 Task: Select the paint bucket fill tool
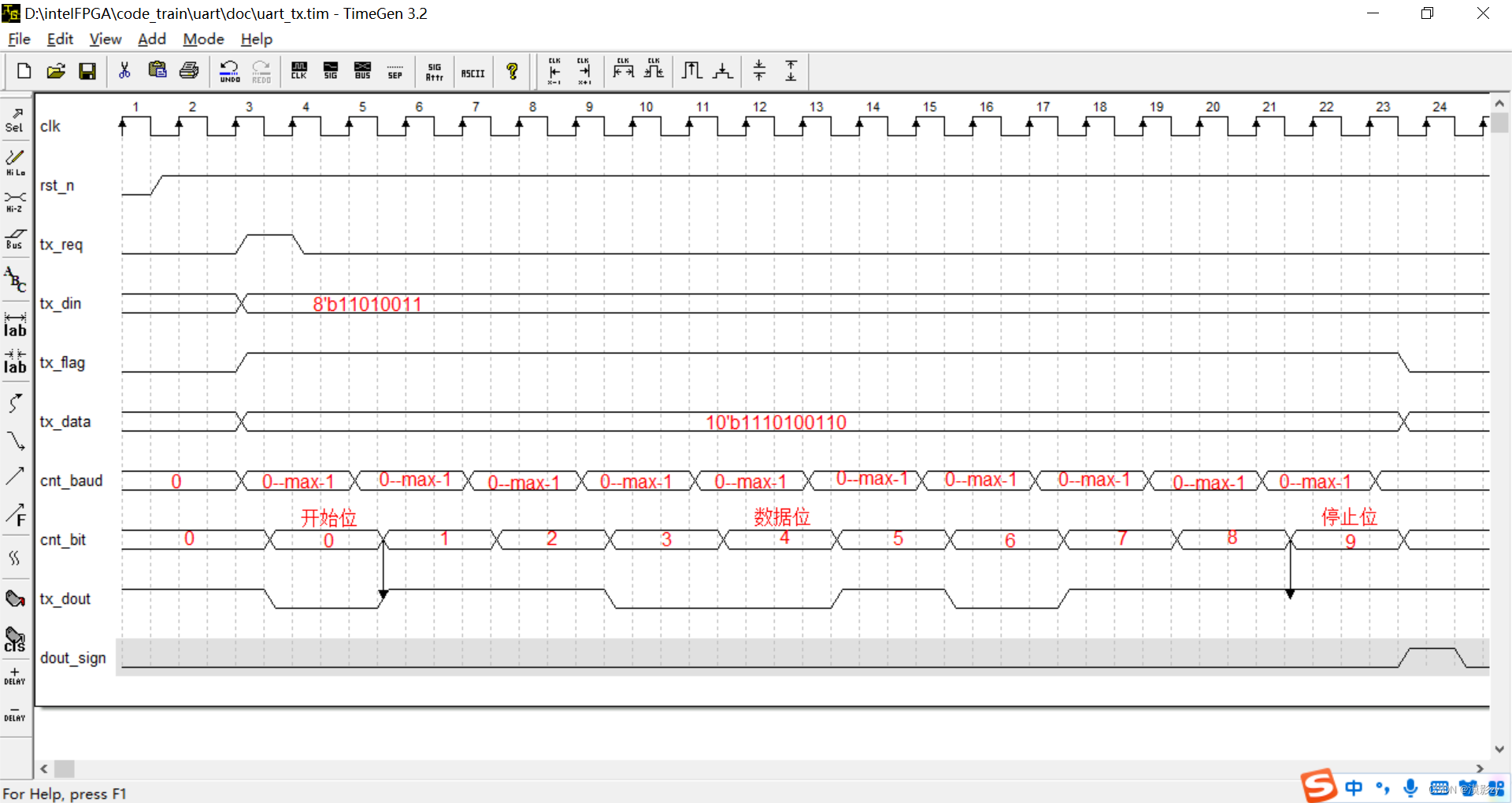click(x=15, y=598)
